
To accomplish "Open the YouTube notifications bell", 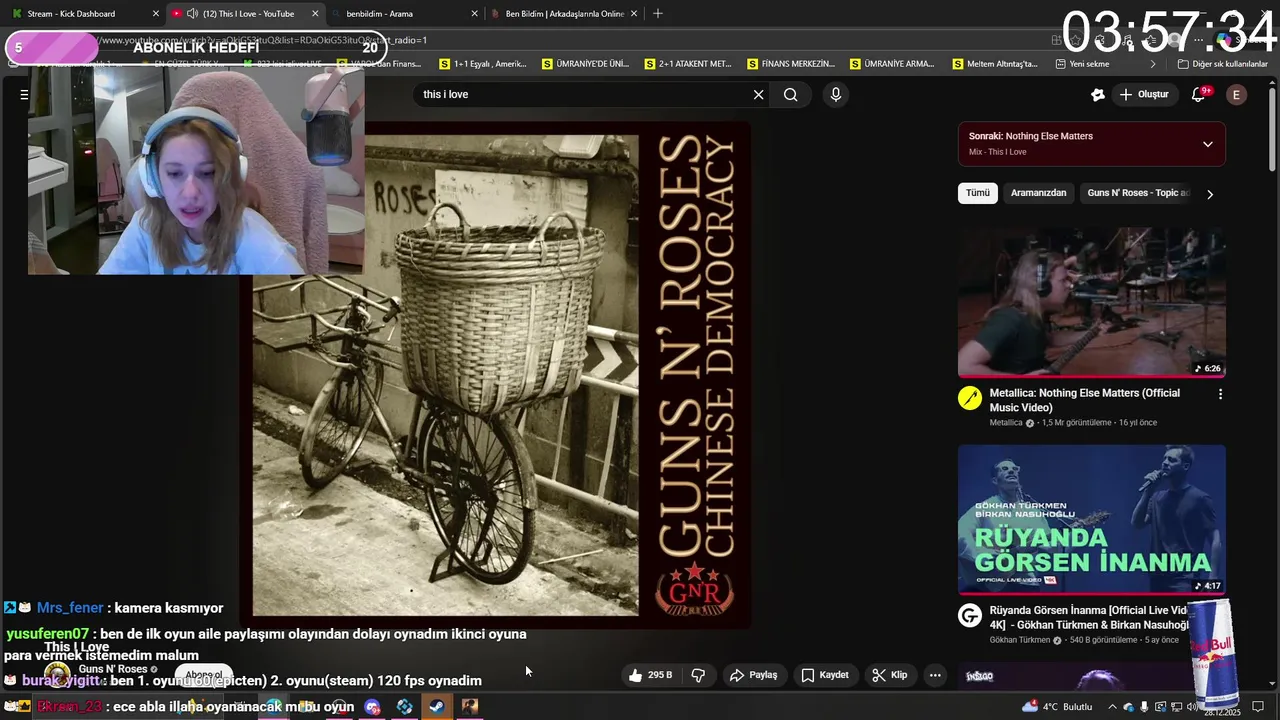I will [1198, 94].
